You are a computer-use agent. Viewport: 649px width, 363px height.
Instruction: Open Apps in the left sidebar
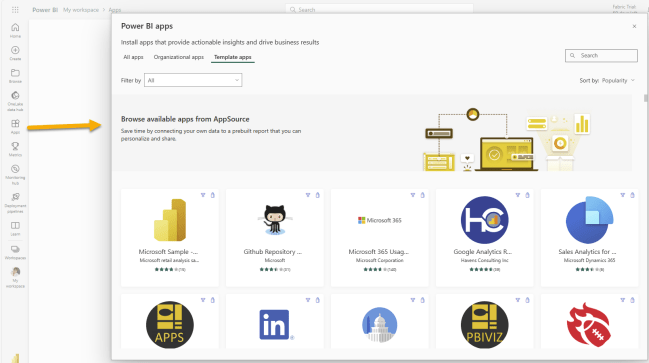tap(15, 126)
